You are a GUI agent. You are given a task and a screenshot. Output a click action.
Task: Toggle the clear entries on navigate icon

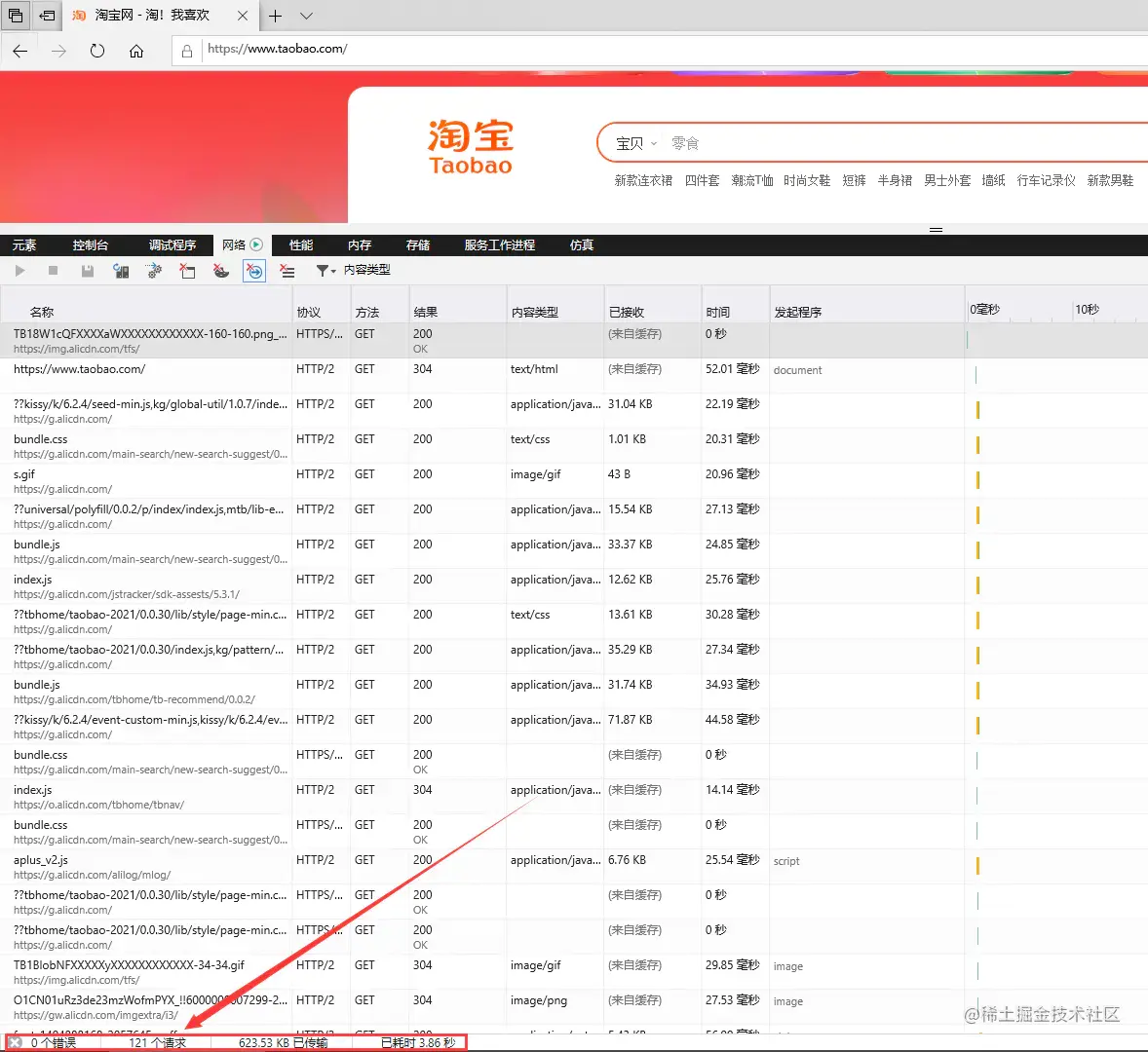[254, 272]
